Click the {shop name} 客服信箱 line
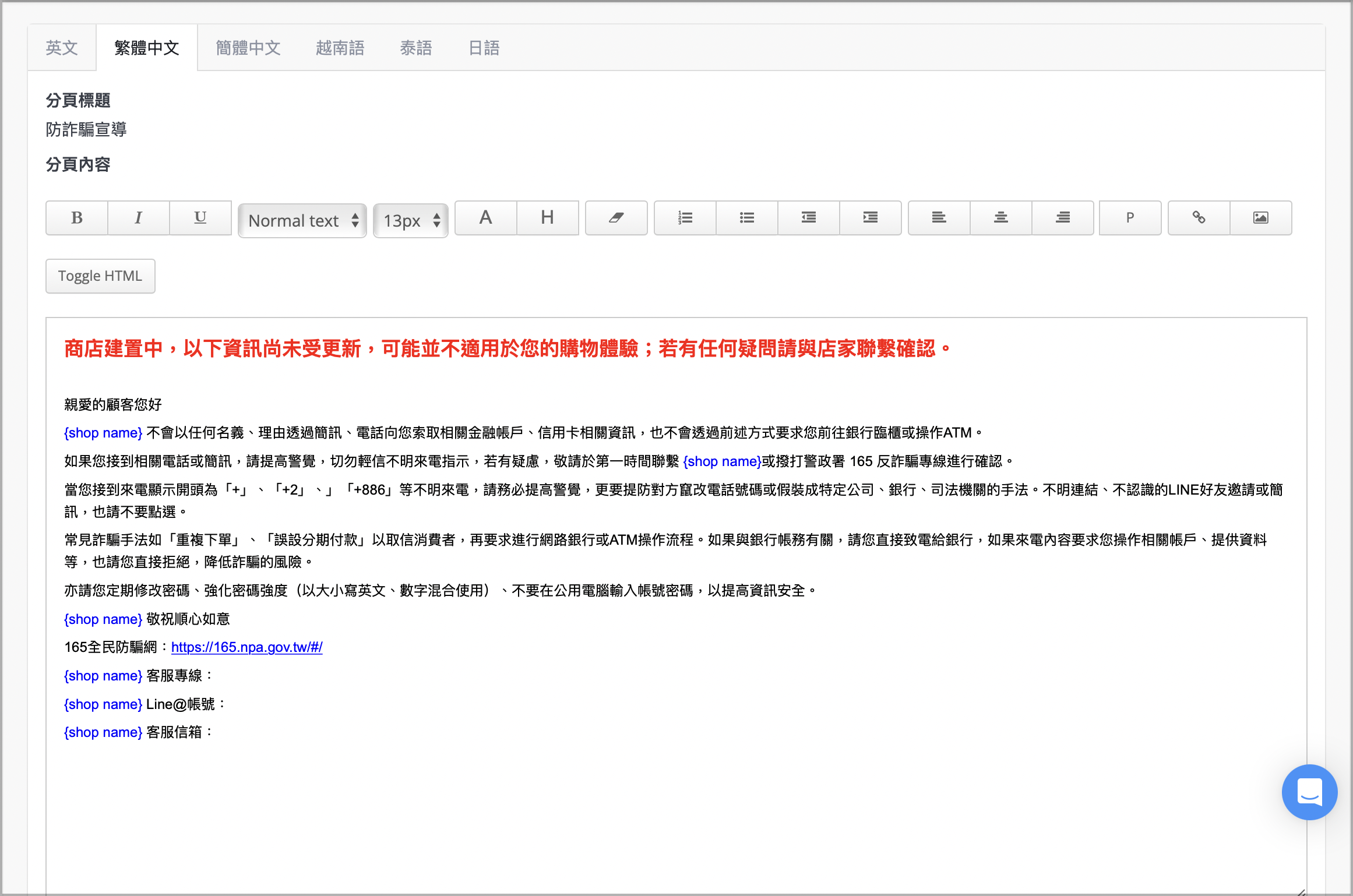1353x896 pixels. [138, 732]
